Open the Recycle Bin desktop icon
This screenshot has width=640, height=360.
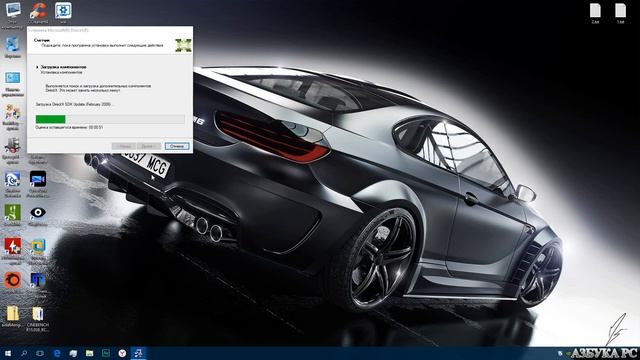[x=13, y=45]
